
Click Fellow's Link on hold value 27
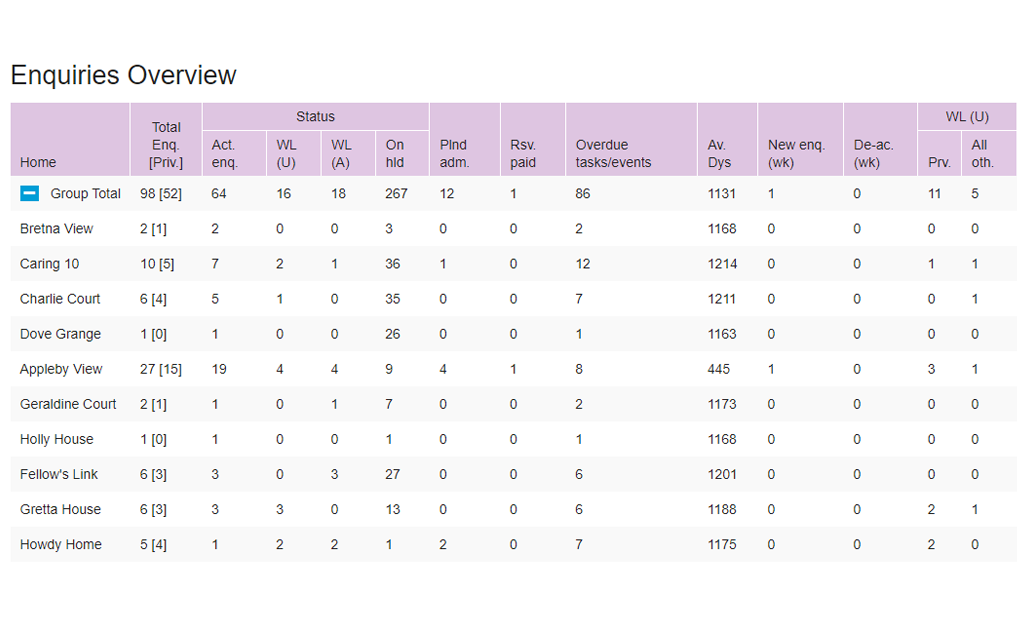(x=392, y=474)
